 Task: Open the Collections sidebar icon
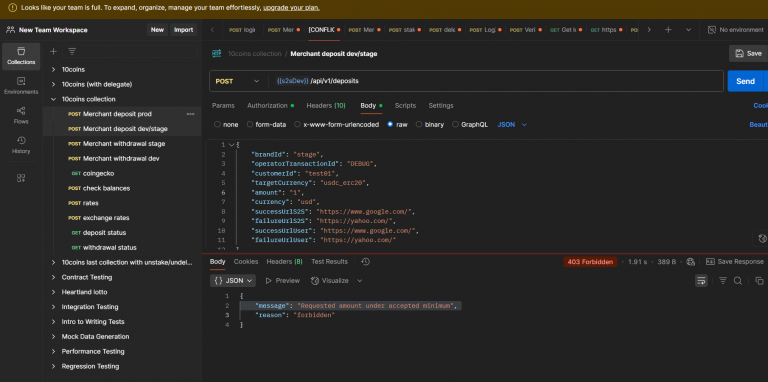pyautogui.click(x=21, y=56)
